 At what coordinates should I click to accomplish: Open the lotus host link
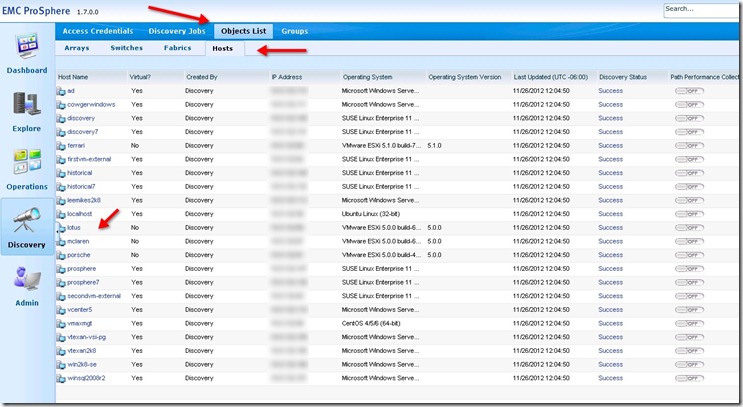coord(74,228)
